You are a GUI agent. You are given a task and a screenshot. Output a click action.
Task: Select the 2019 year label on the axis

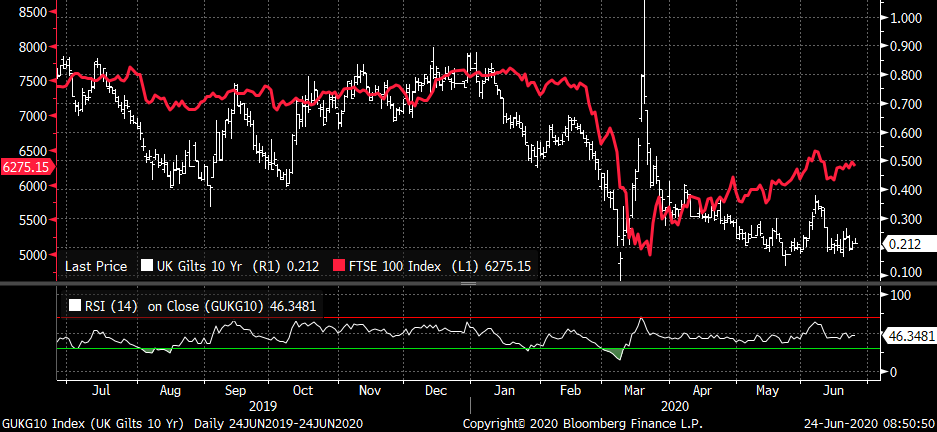(x=262, y=408)
